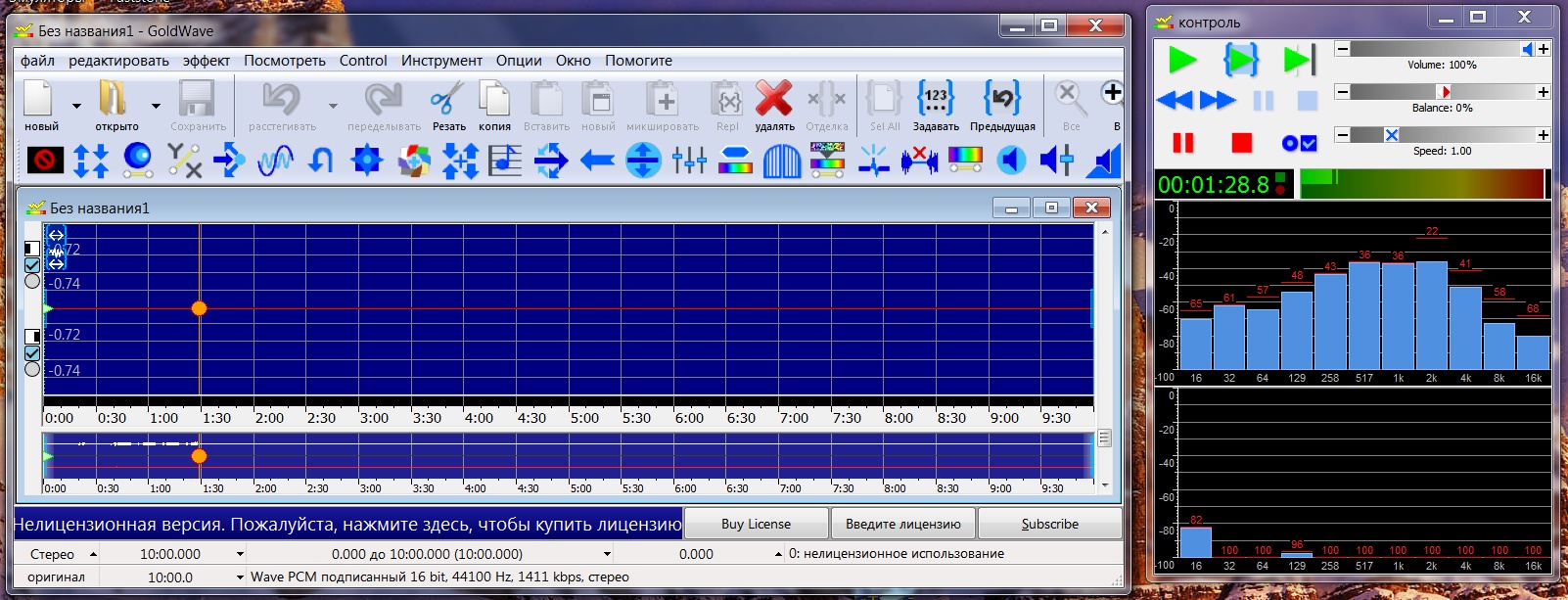Click the scissors Резать (Cut) icon

[x=447, y=100]
